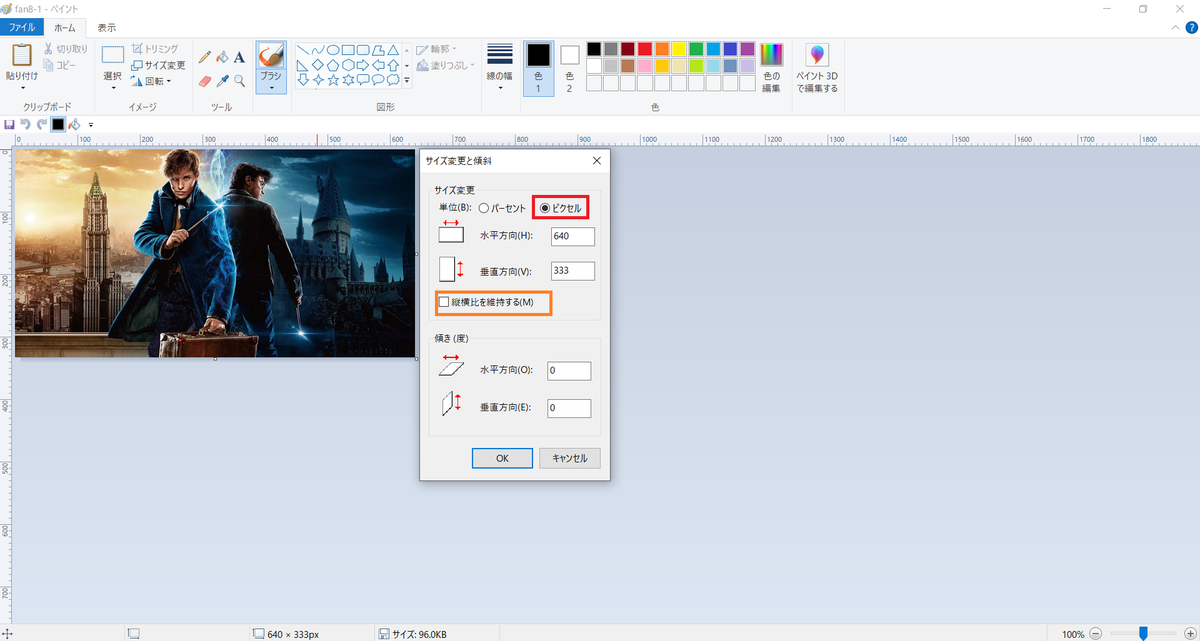Choose the Right arrow shape
Screen dimensions: 1200x641
click(x=363, y=64)
